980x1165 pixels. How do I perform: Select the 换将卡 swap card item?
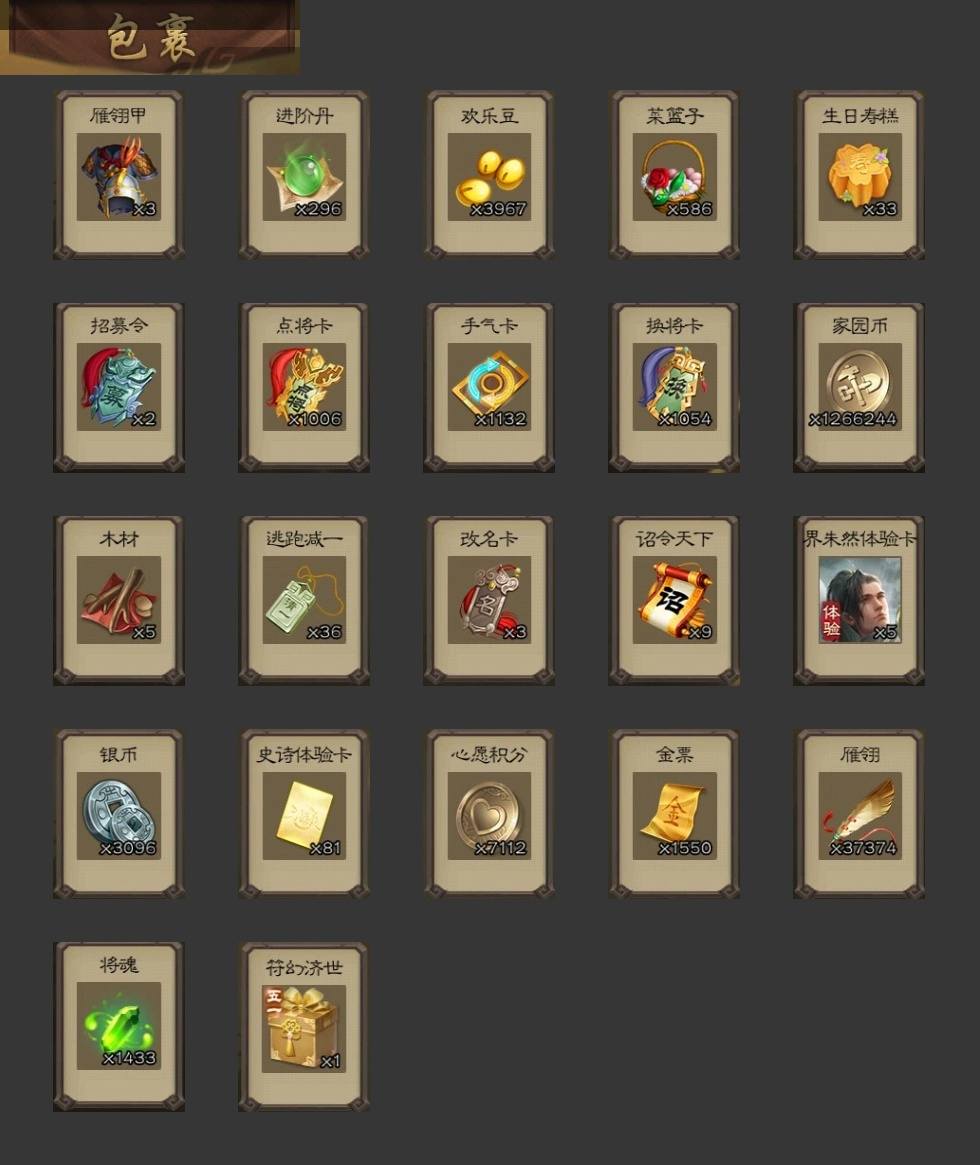tap(675, 387)
